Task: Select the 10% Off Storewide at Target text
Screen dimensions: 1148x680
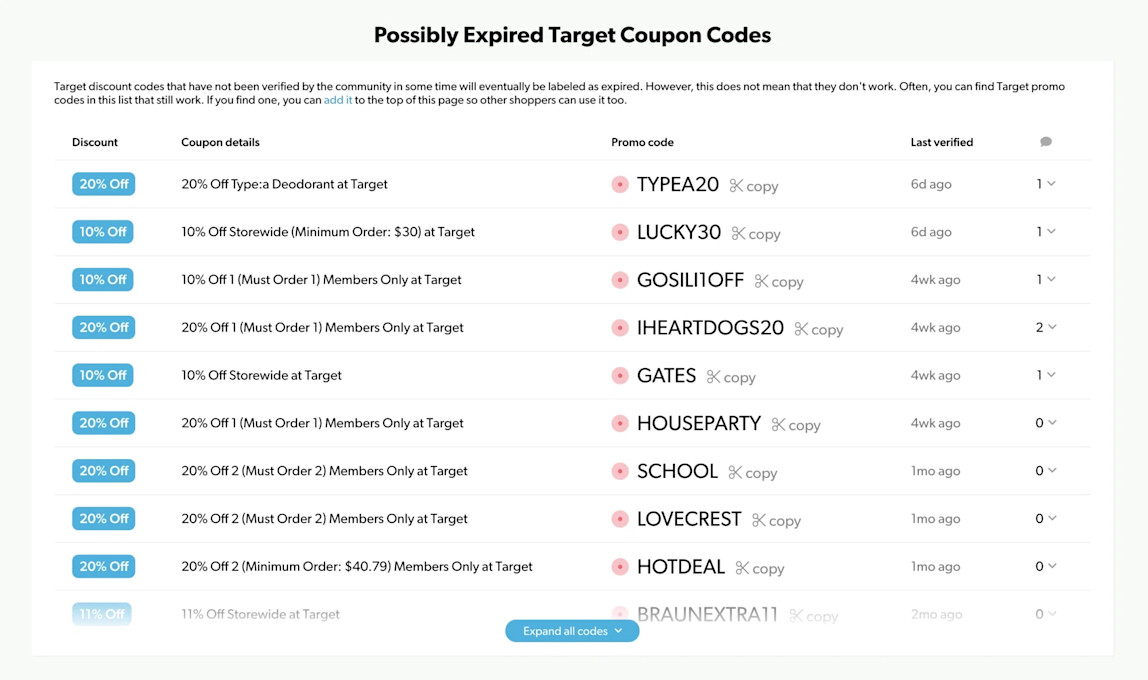Action: point(261,376)
